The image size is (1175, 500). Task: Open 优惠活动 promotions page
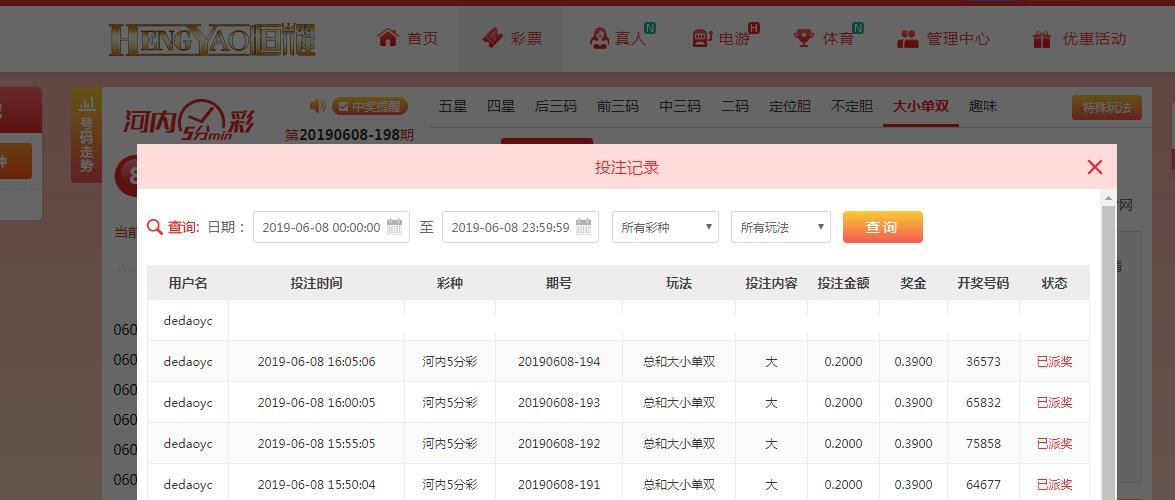click(1079, 39)
